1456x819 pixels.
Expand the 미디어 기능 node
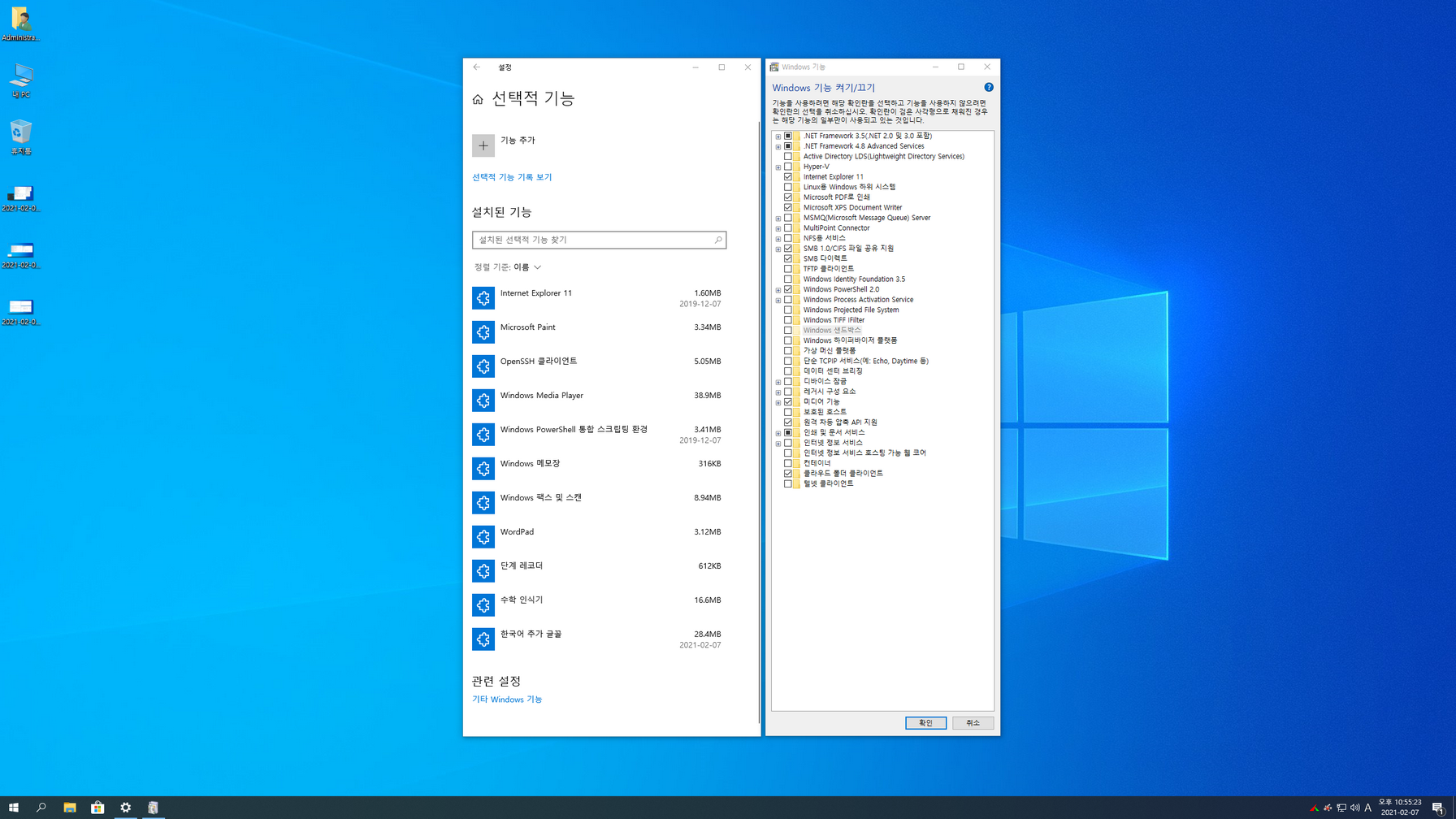(x=778, y=402)
